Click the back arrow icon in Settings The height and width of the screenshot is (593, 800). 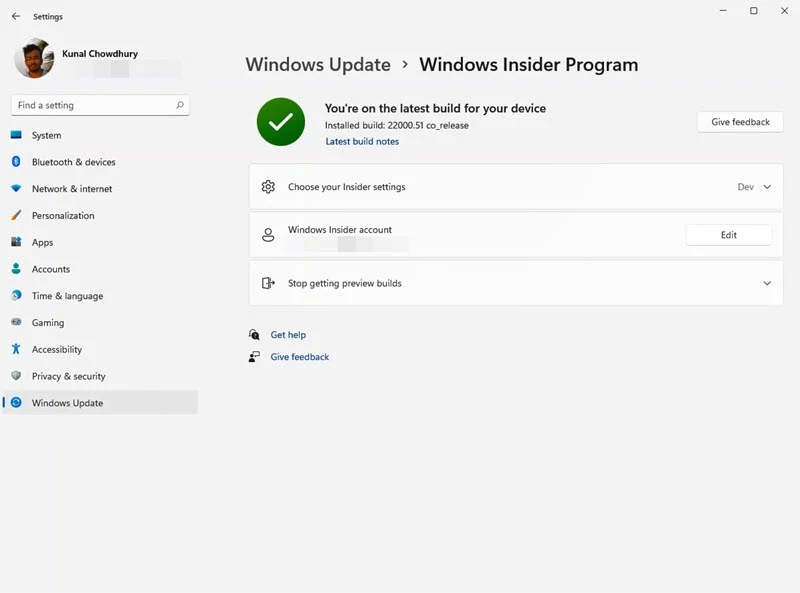(16, 16)
